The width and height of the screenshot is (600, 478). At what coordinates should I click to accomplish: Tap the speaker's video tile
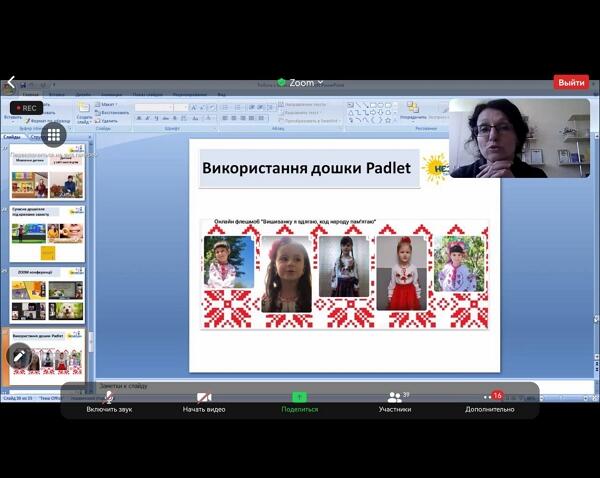click(x=519, y=138)
